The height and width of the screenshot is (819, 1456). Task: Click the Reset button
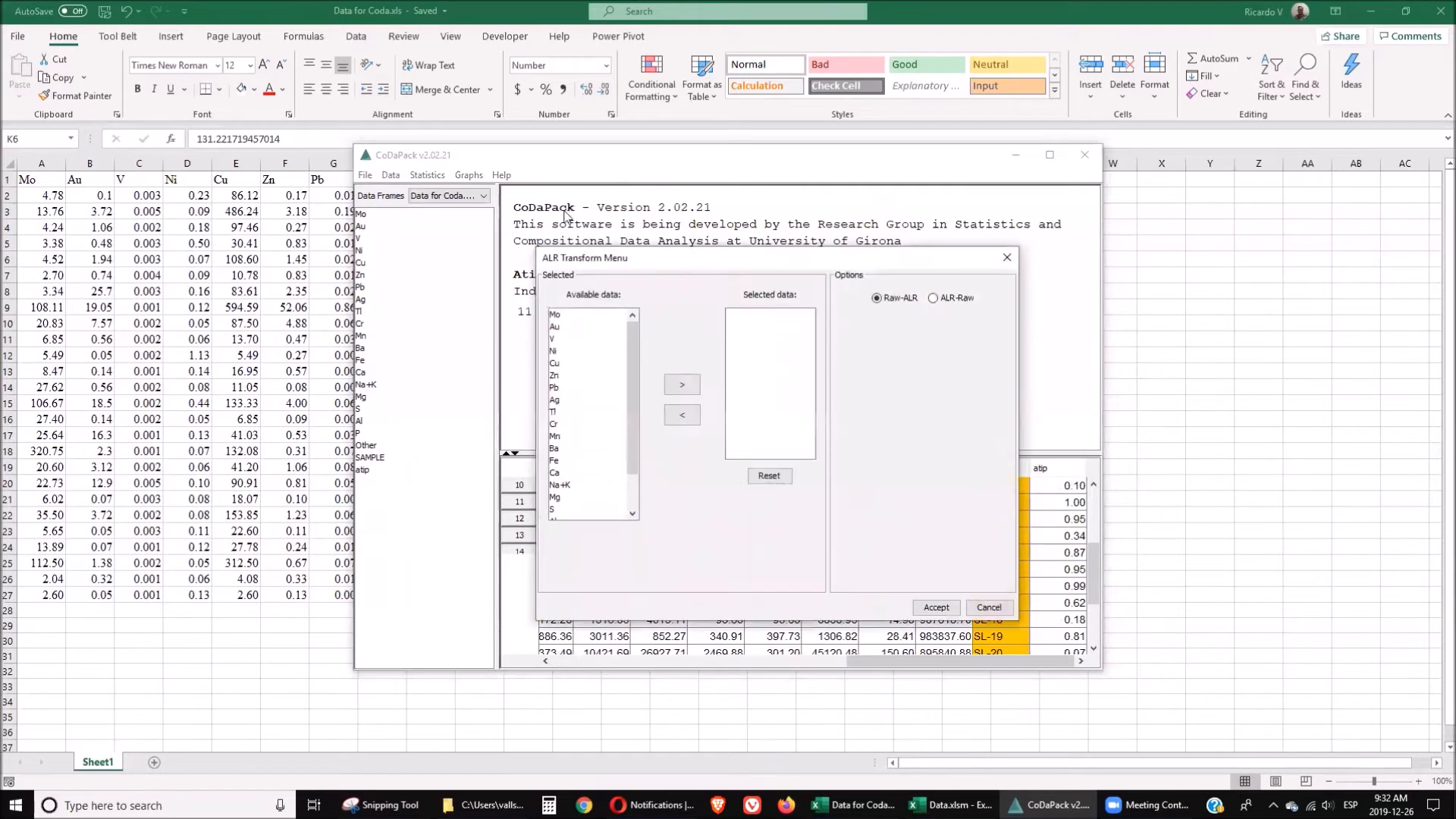769,475
